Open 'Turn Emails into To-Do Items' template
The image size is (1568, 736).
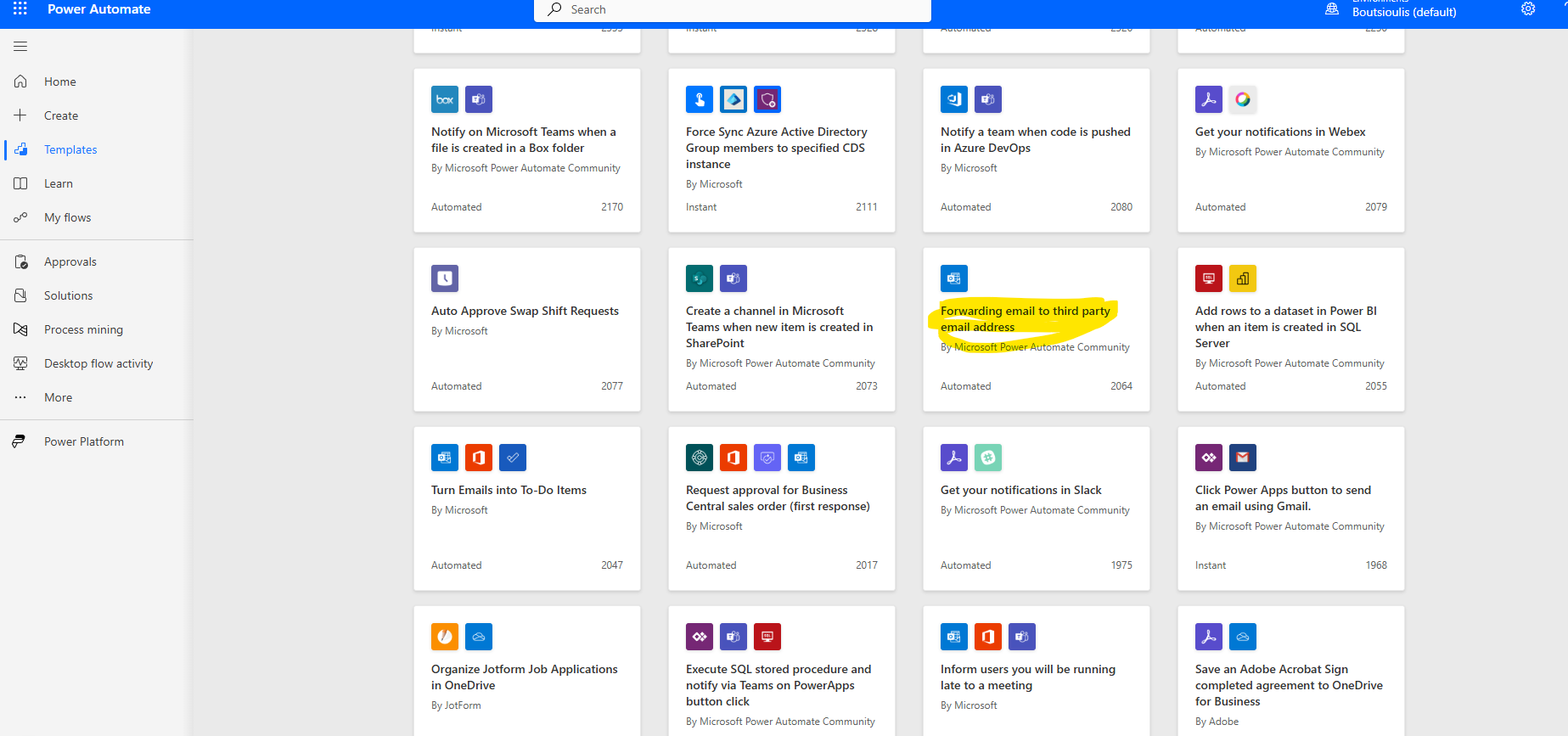pyautogui.click(x=509, y=490)
